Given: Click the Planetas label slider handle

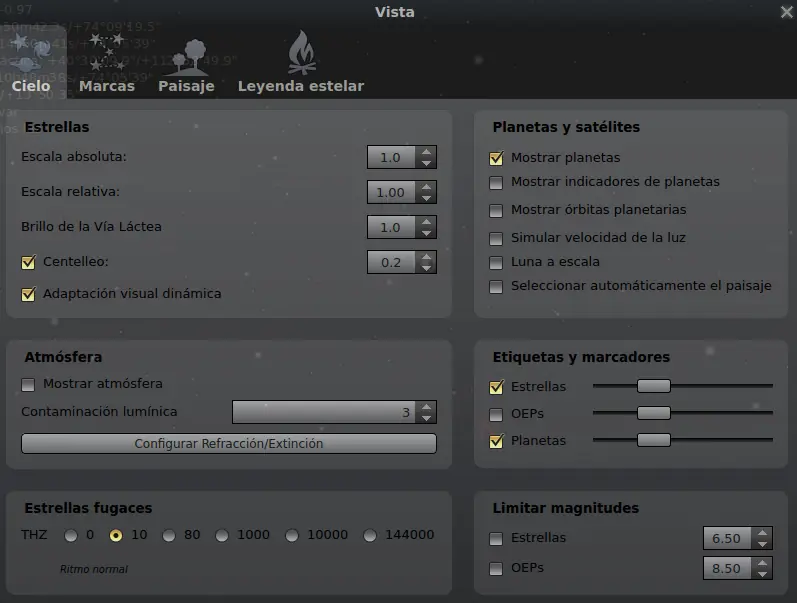Looking at the screenshot, I should (654, 440).
